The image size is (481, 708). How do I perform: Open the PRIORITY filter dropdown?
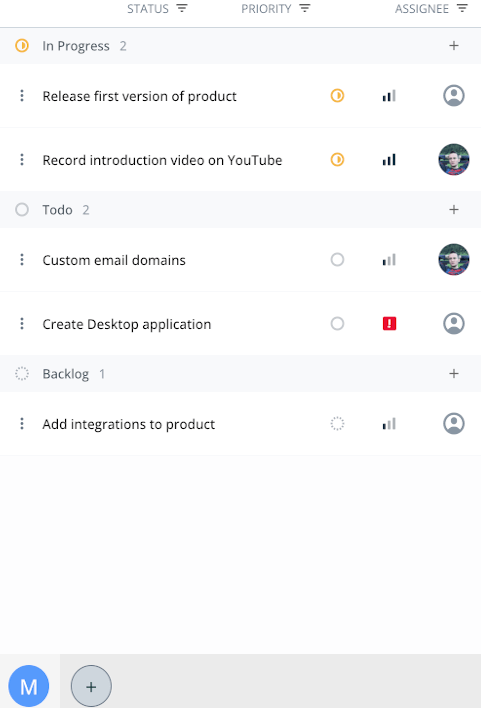[276, 9]
